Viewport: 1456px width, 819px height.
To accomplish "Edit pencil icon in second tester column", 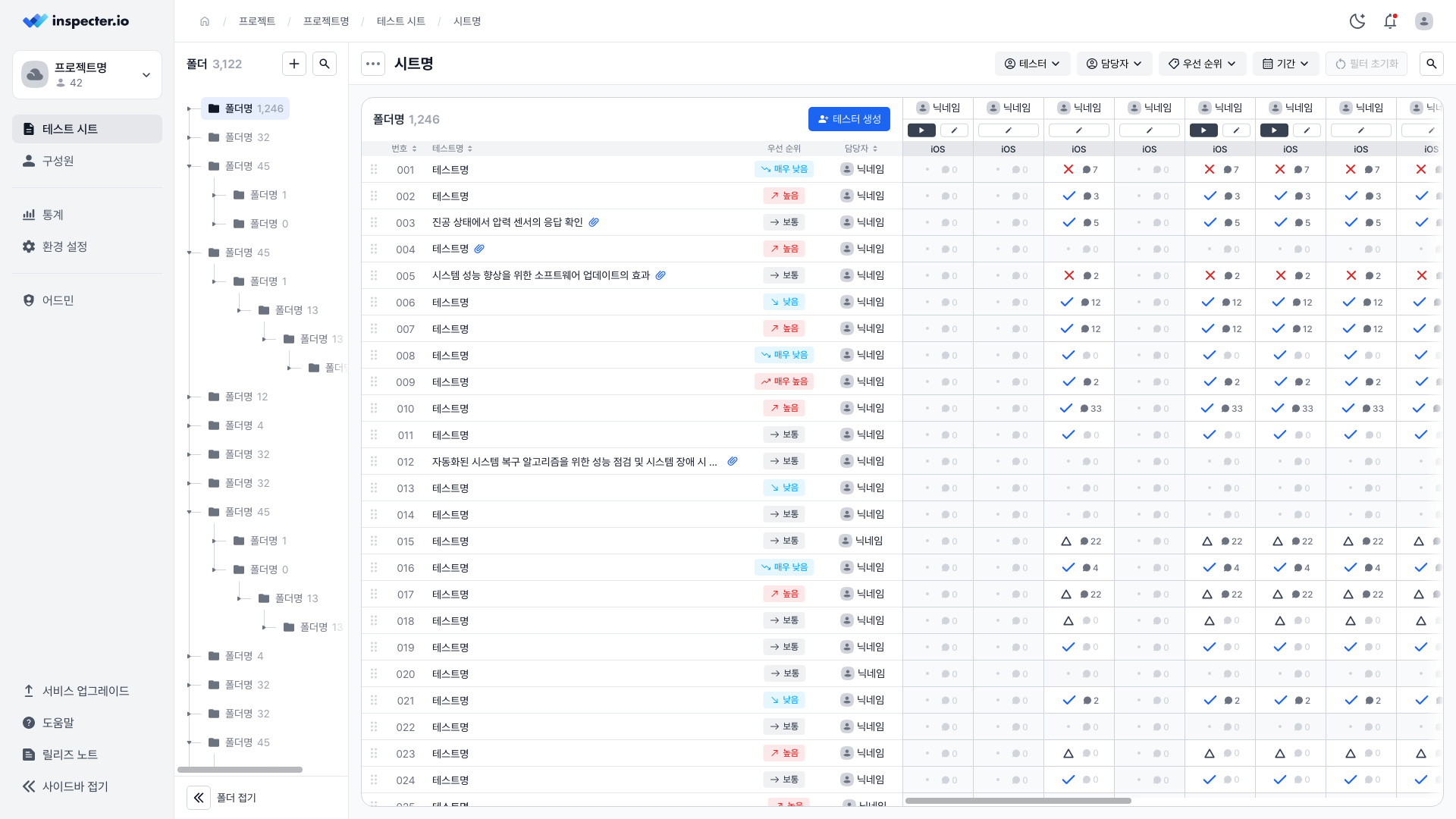I will click(1009, 130).
